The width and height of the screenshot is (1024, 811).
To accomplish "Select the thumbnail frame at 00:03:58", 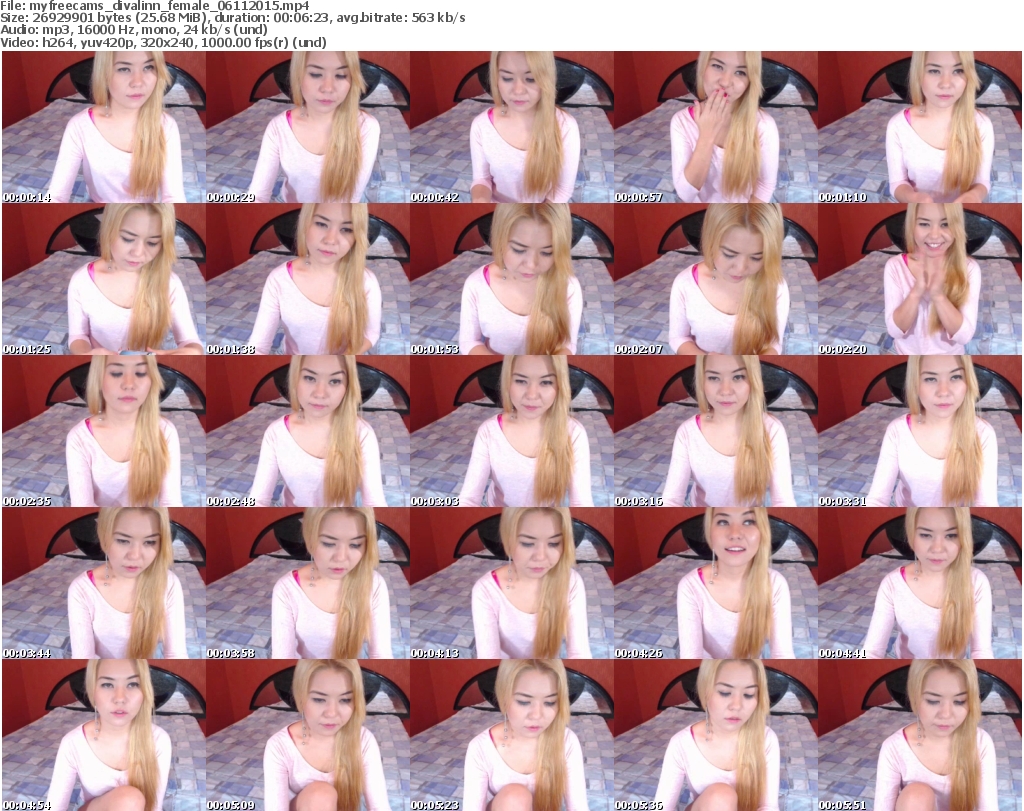I will point(308,582).
